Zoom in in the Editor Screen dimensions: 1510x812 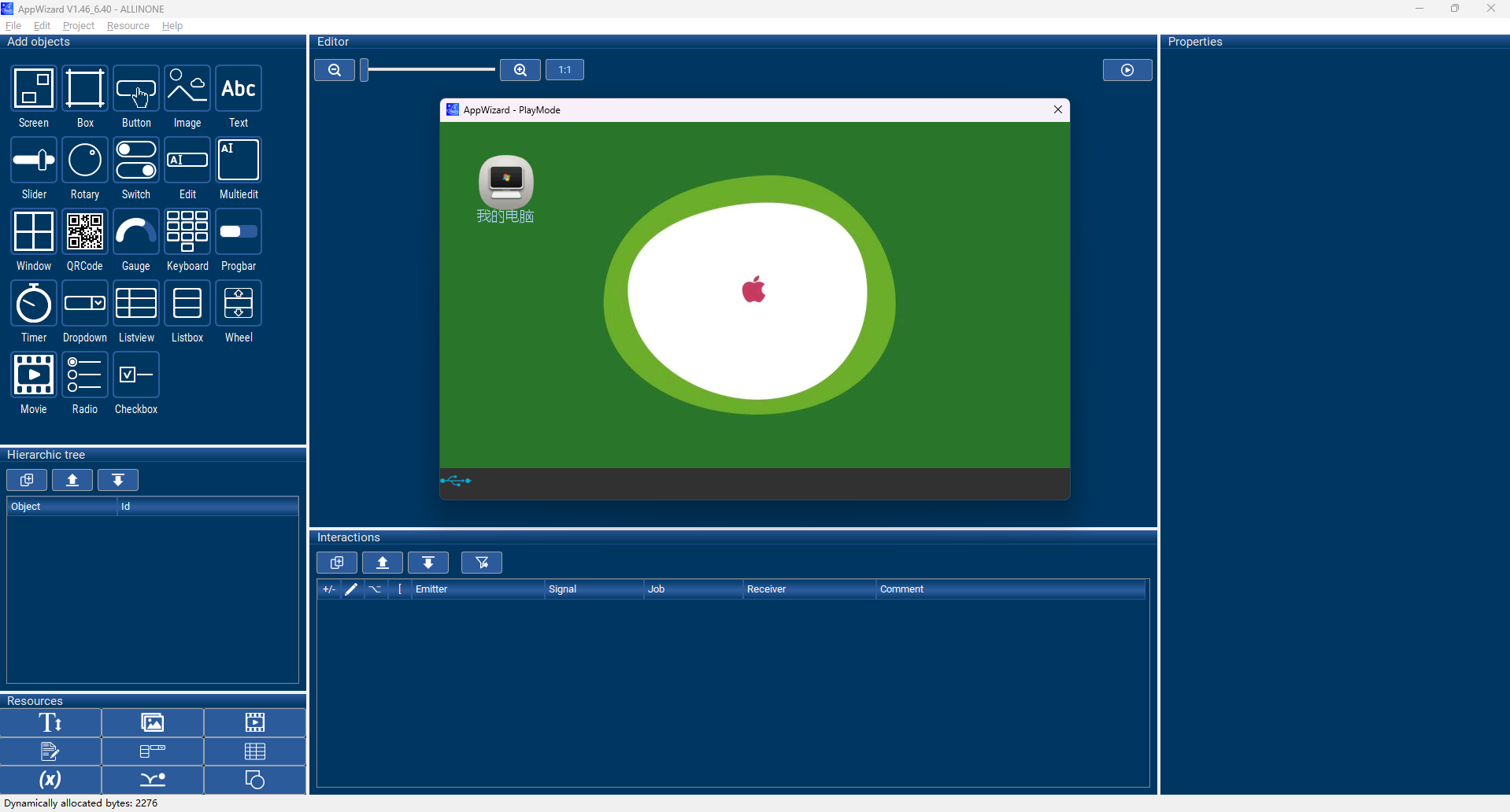(x=520, y=70)
